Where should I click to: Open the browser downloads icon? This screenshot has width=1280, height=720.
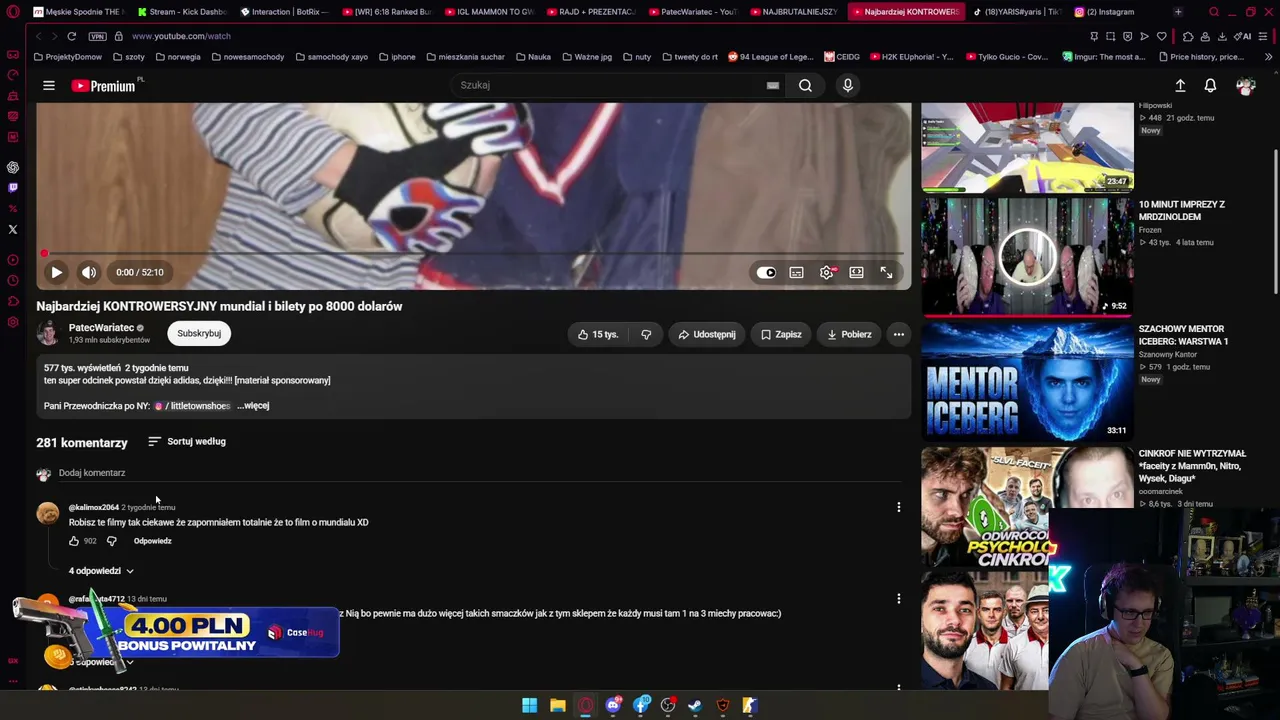coord(1221,36)
